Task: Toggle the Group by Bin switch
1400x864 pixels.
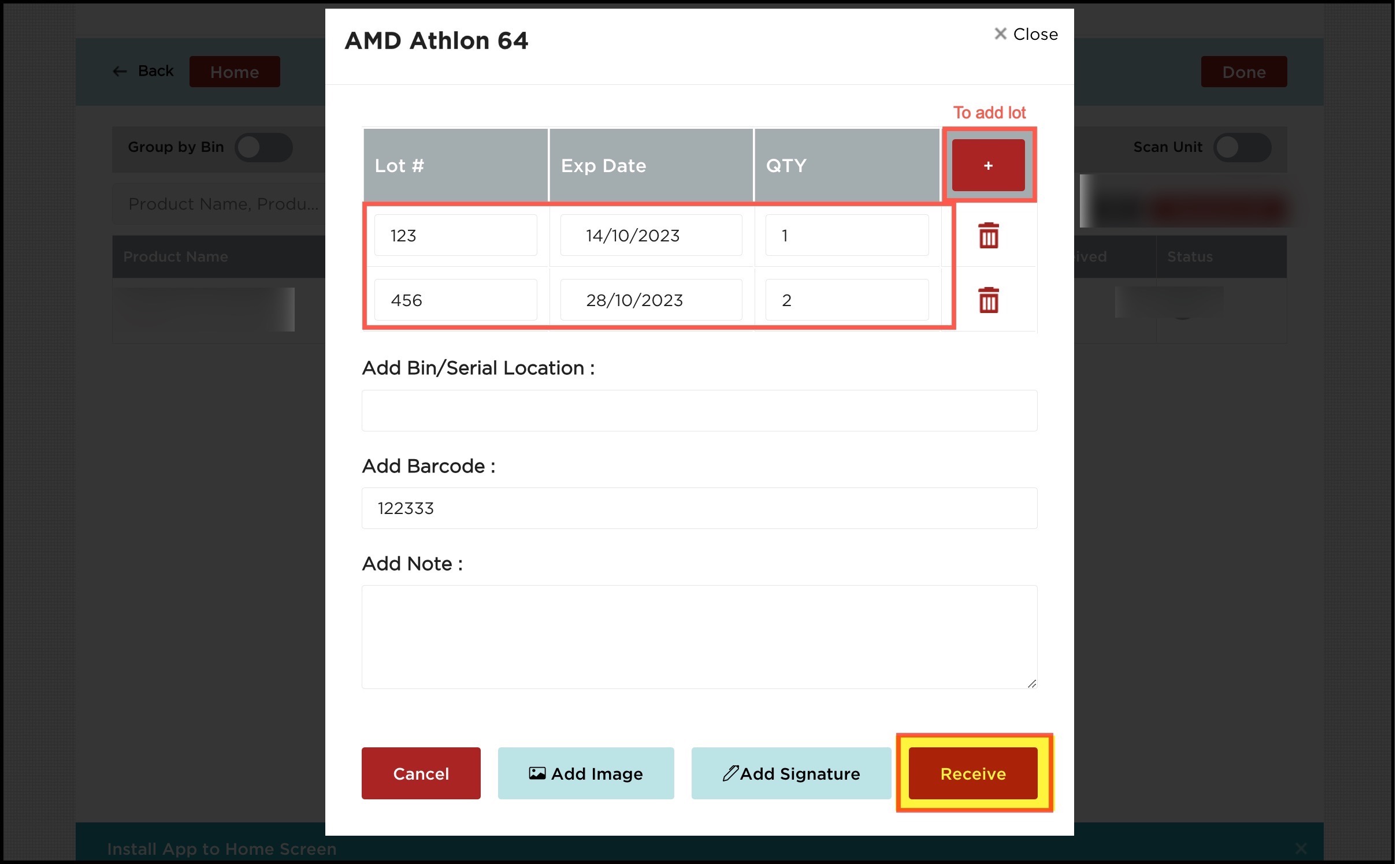Action: point(263,147)
